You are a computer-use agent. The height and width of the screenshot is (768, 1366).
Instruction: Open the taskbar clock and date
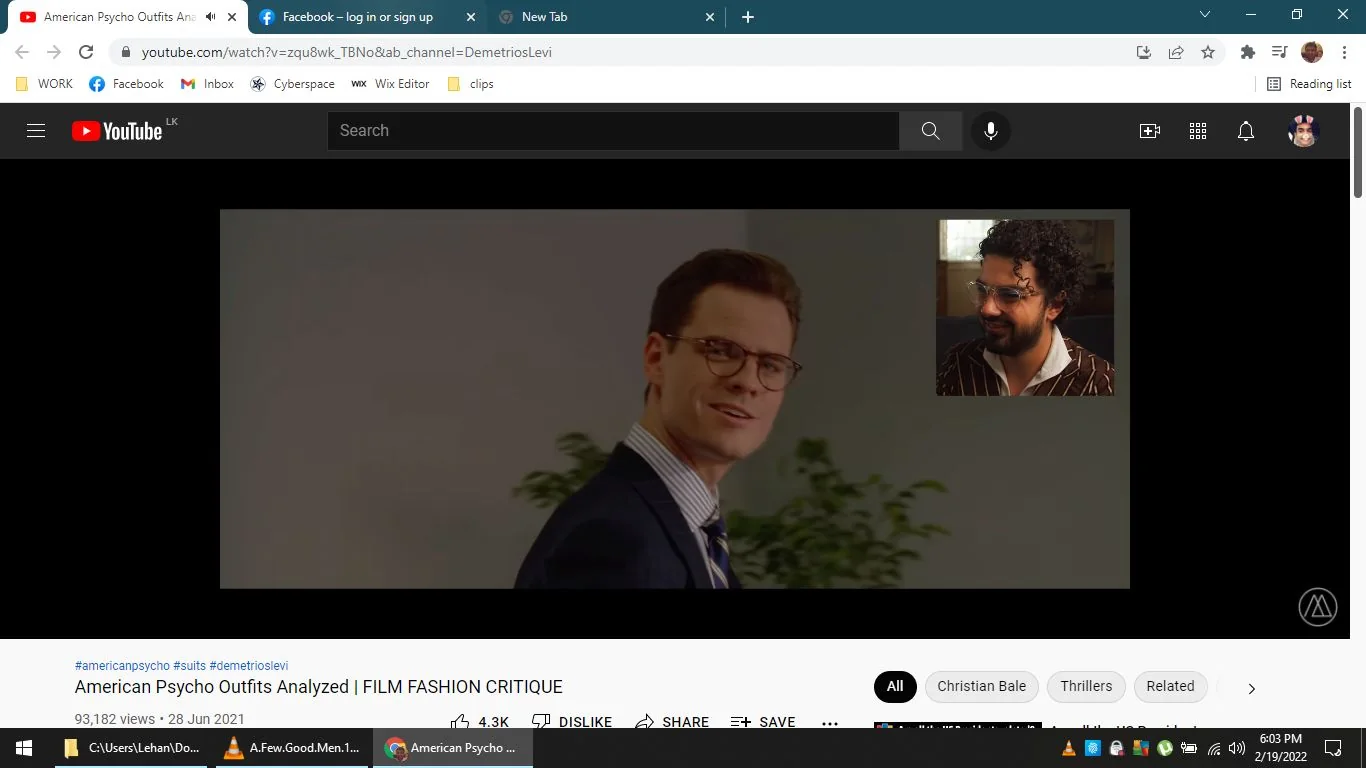point(1281,748)
